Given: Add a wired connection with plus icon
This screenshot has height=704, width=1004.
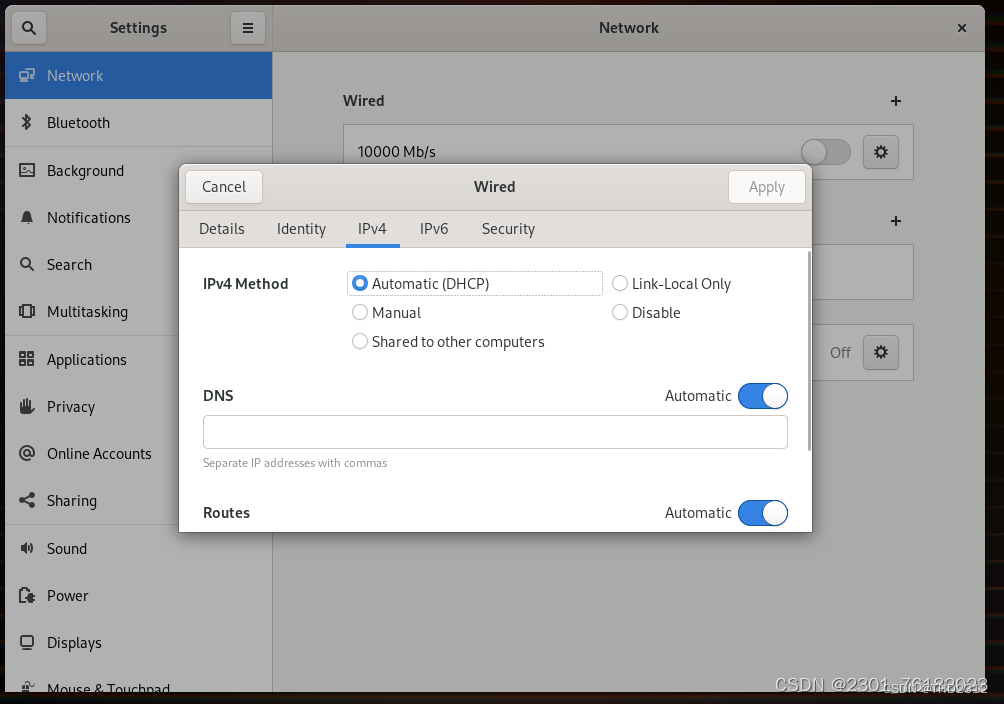Looking at the screenshot, I should 896,101.
